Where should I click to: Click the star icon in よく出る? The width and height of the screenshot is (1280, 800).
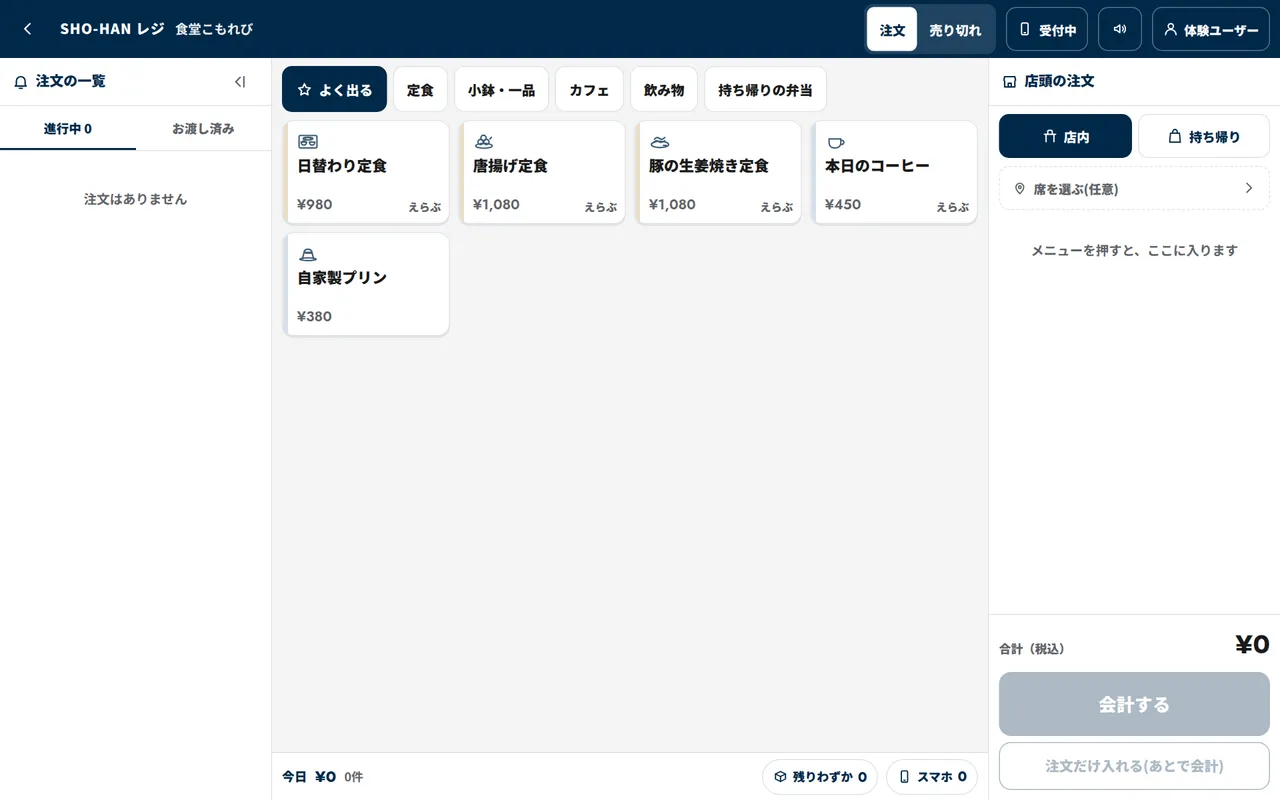(x=305, y=90)
